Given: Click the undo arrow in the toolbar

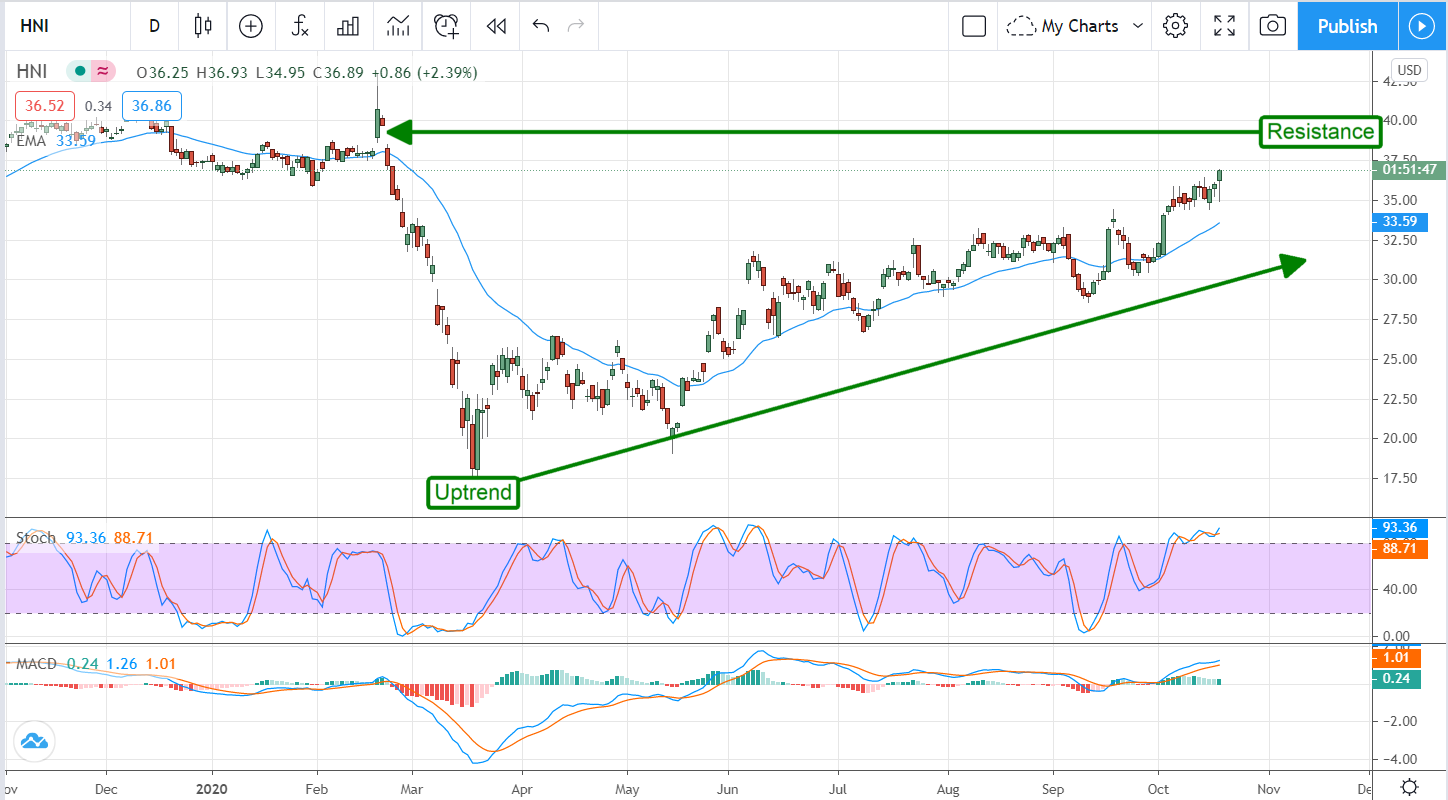Looking at the screenshot, I should point(541,26).
